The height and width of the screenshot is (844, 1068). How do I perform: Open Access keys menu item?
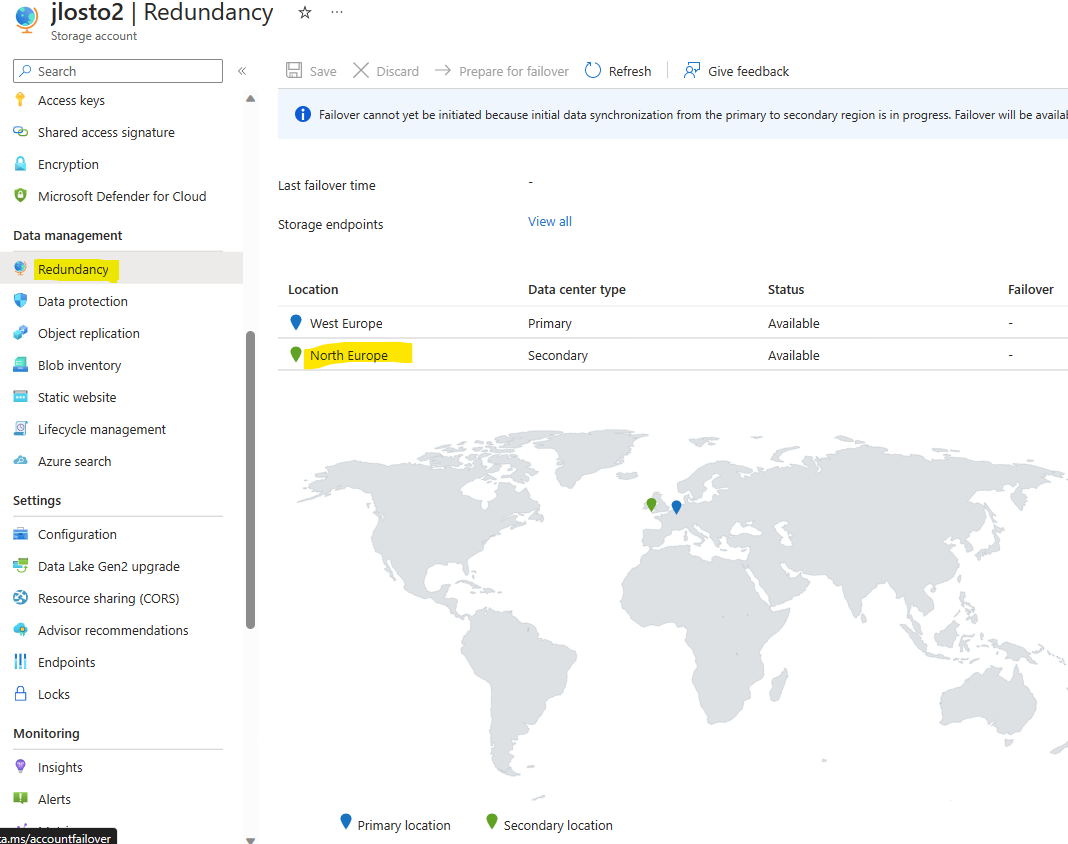[71, 100]
